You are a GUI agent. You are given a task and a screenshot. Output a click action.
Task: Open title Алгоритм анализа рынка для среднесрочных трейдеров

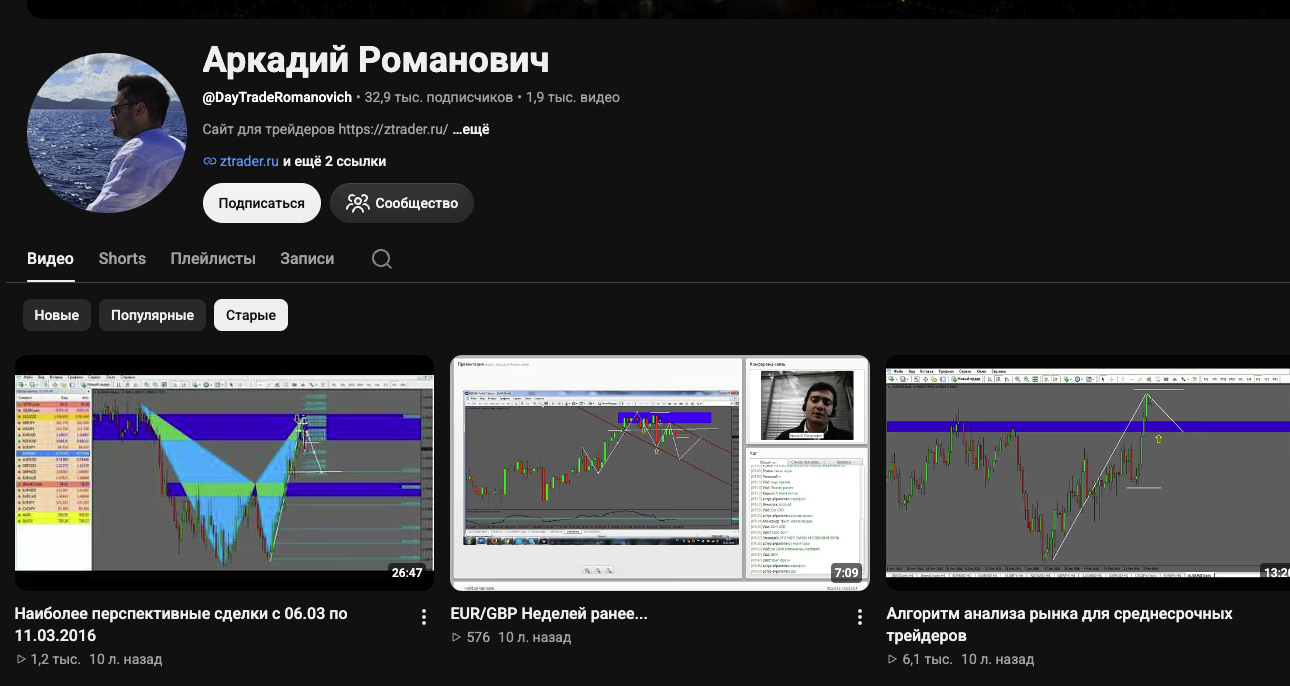pyautogui.click(x=1059, y=624)
